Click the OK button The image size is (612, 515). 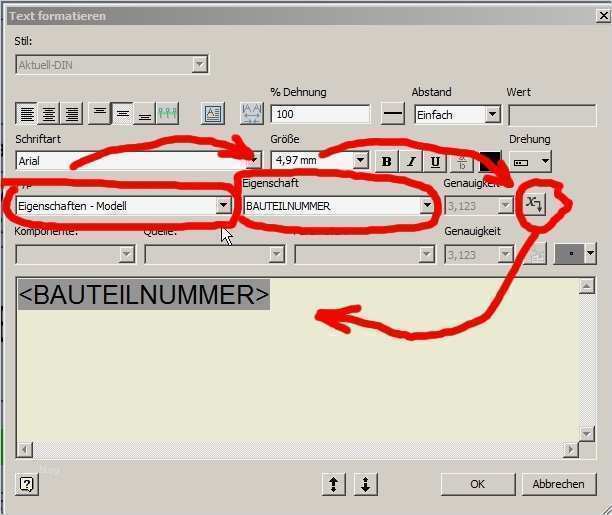[x=478, y=484]
